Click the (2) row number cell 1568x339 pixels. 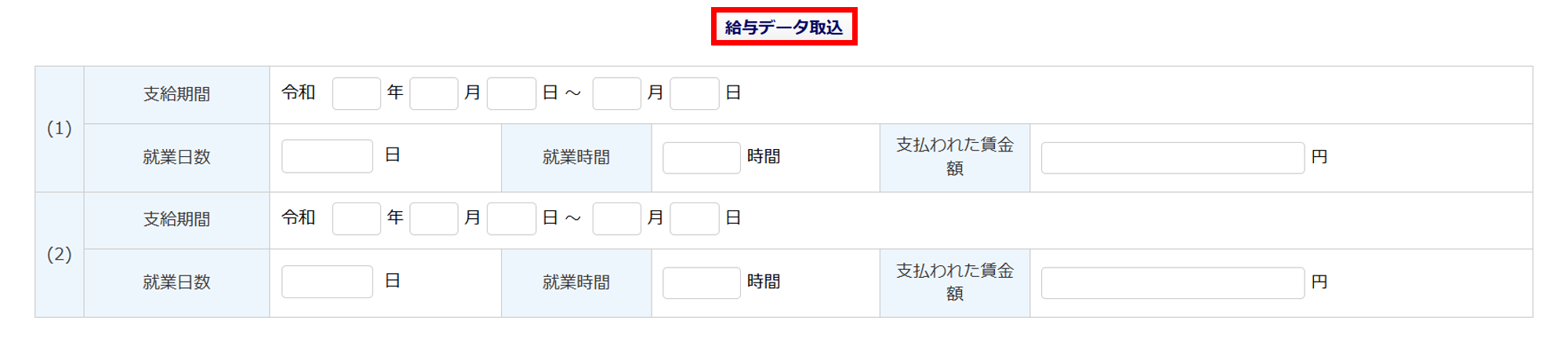(60, 254)
